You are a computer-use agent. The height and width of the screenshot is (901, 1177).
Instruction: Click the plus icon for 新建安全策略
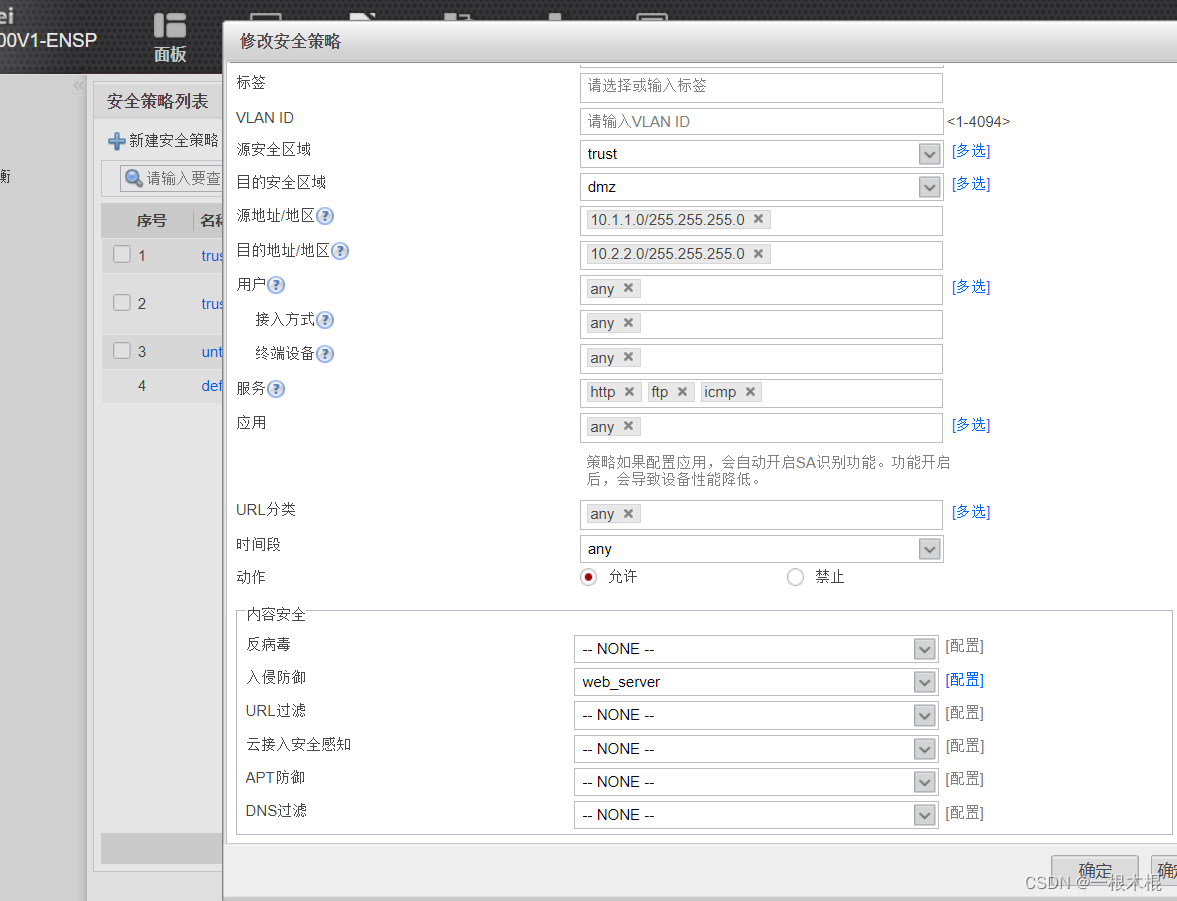tap(116, 140)
